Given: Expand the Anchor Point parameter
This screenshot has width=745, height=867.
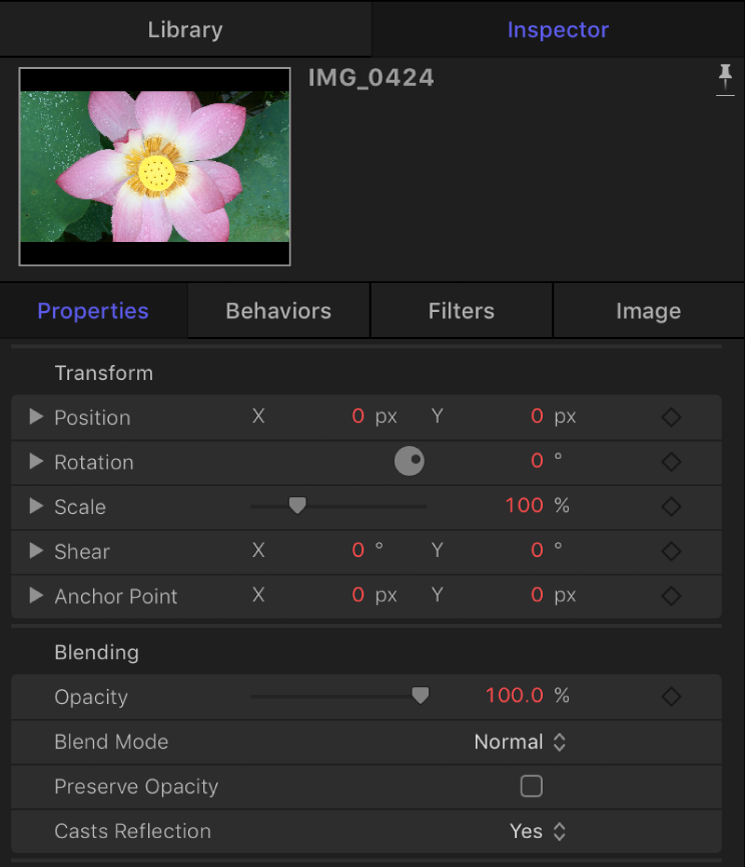Looking at the screenshot, I should point(36,595).
